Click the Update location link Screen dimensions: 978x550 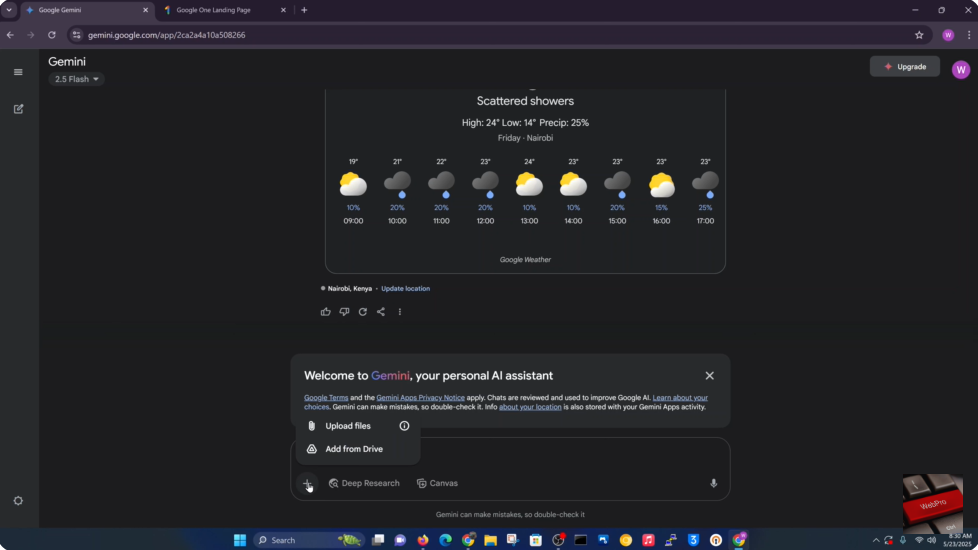[x=405, y=289]
